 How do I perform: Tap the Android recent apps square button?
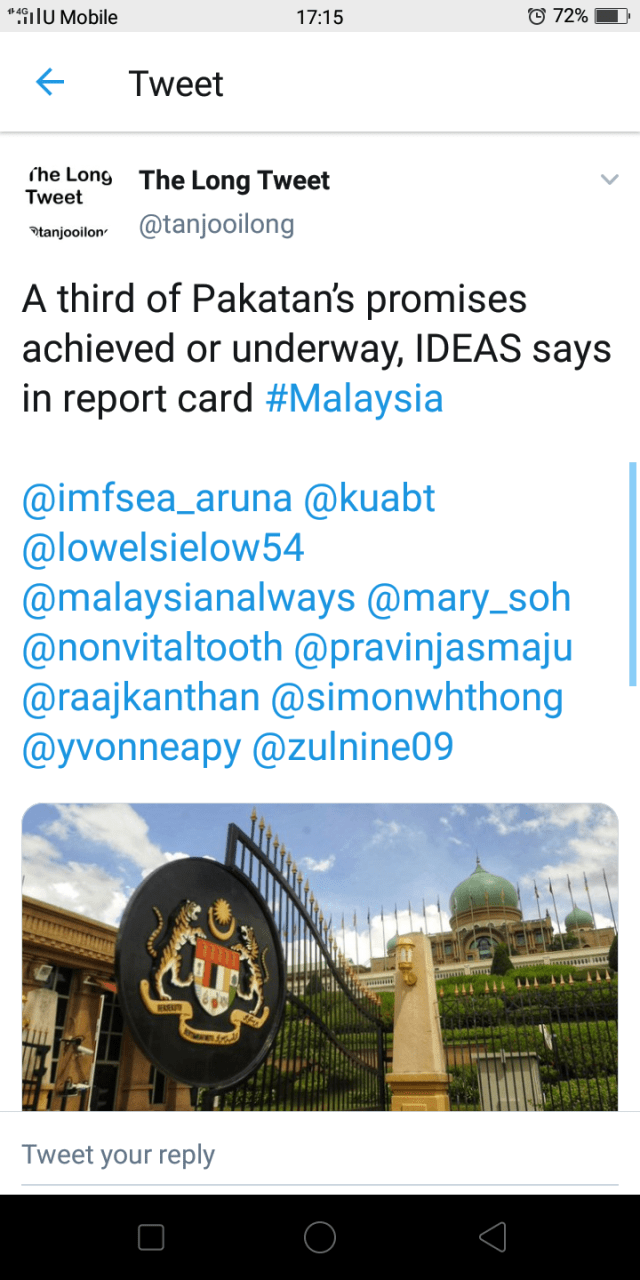[x=151, y=1237]
